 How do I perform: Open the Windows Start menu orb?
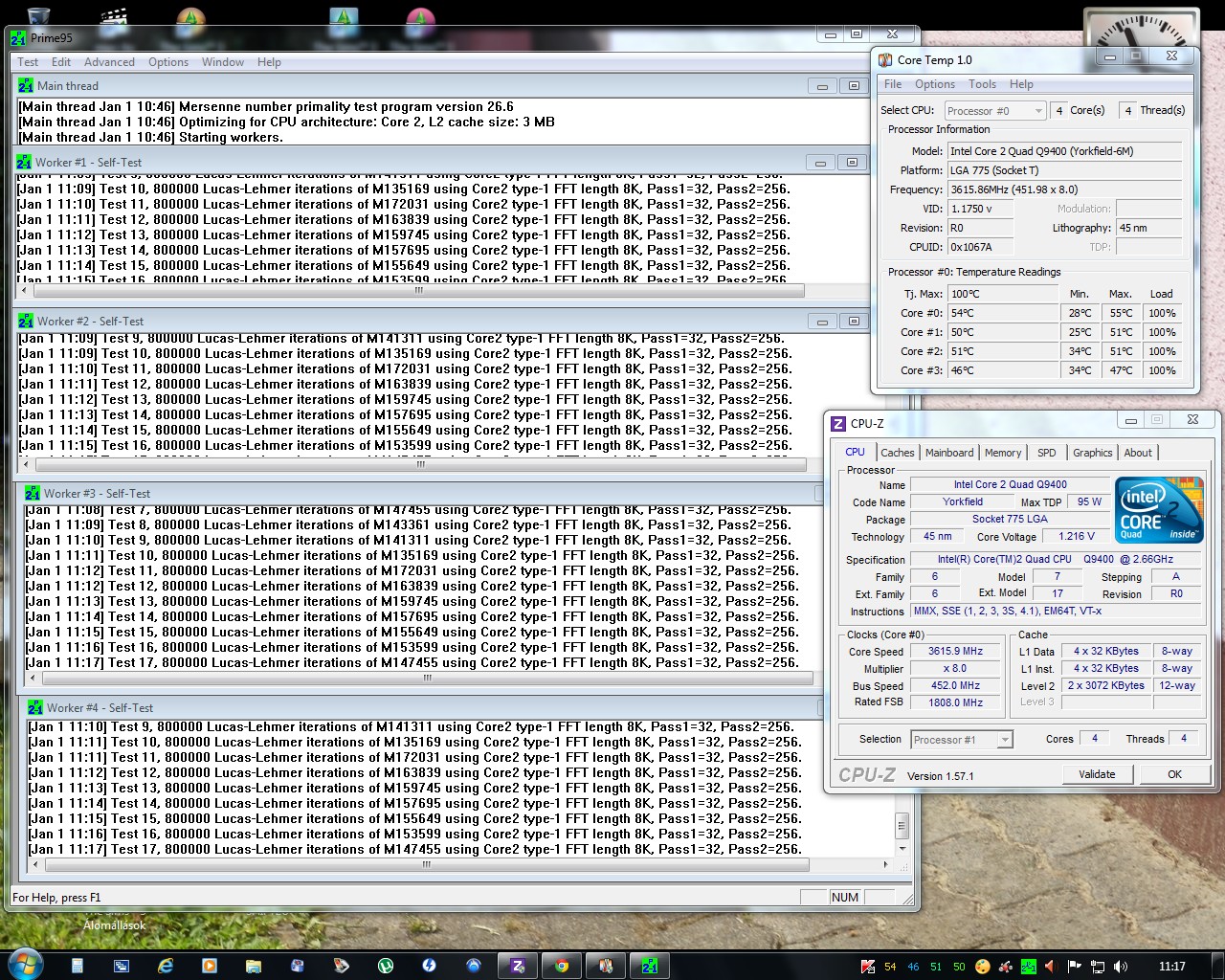pos(25,965)
